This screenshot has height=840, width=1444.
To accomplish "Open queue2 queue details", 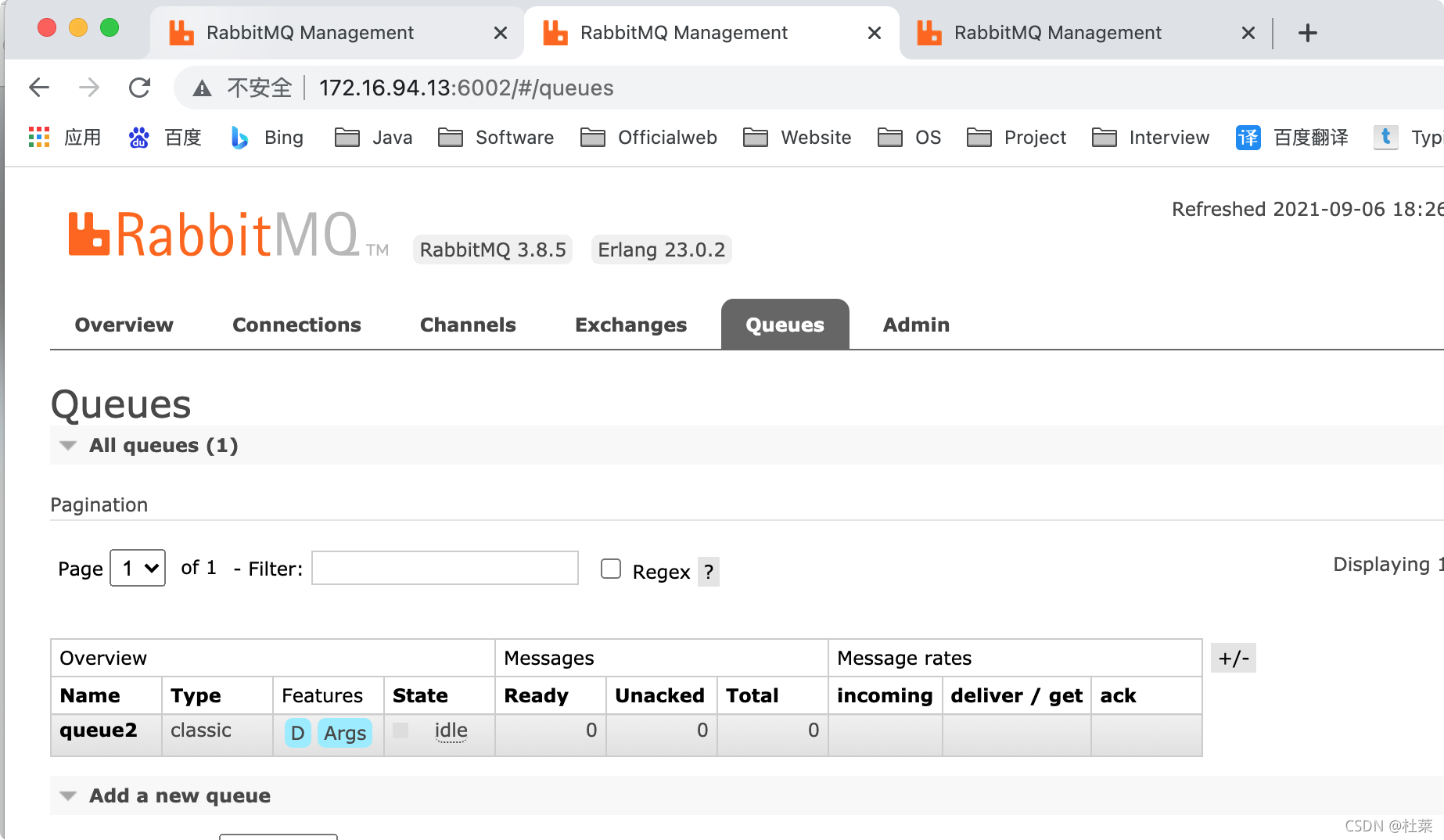I will (99, 730).
